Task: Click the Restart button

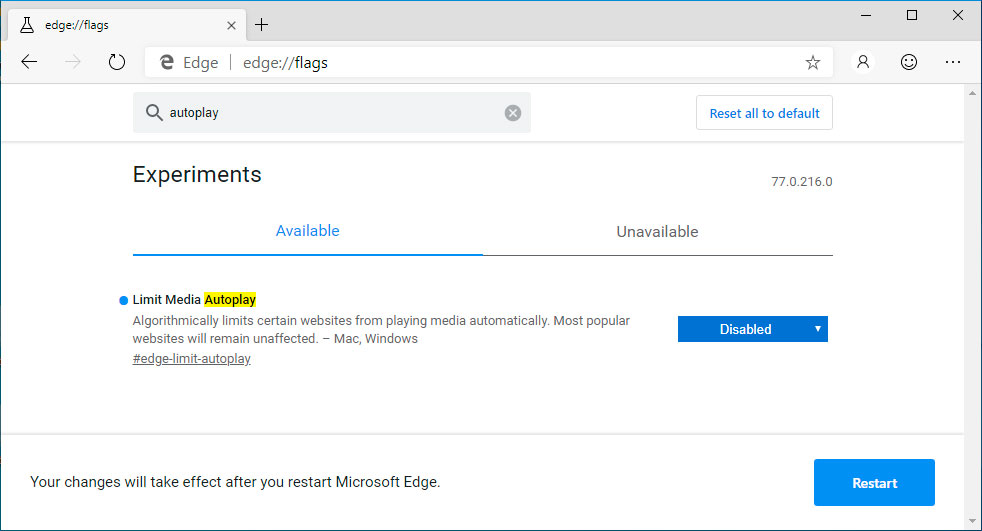Action: click(874, 483)
